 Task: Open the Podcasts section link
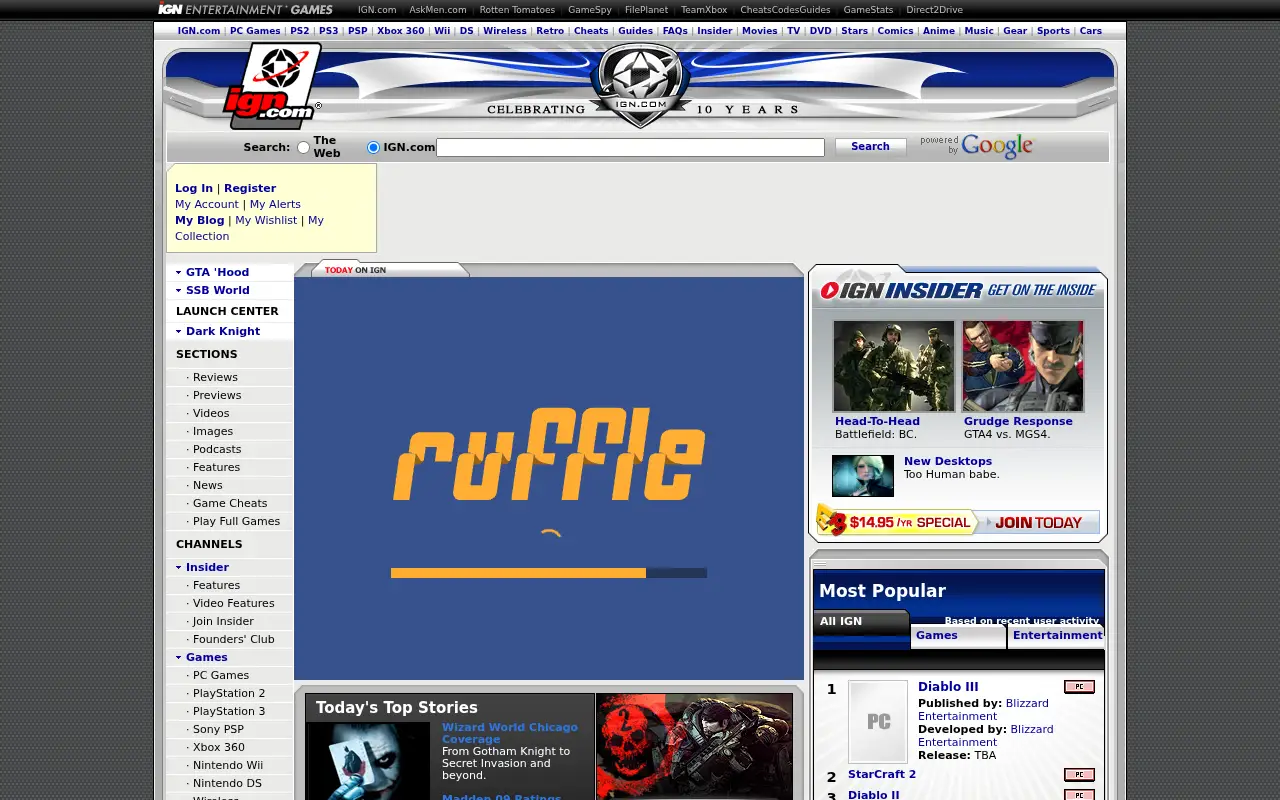[x=217, y=449]
